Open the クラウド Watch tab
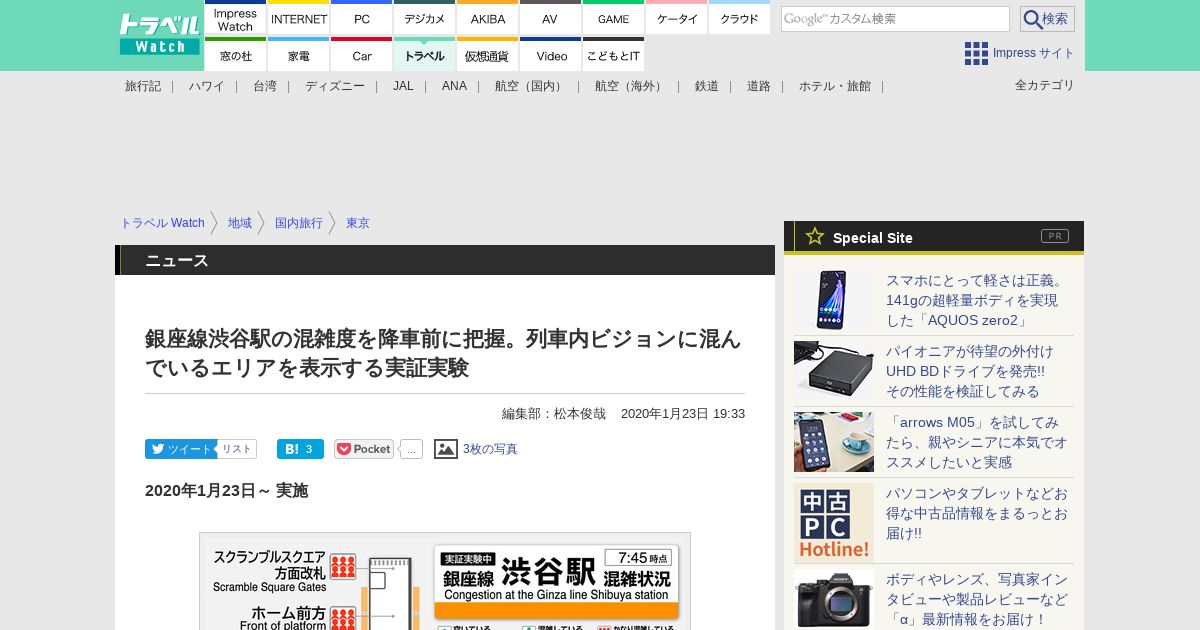 point(739,19)
